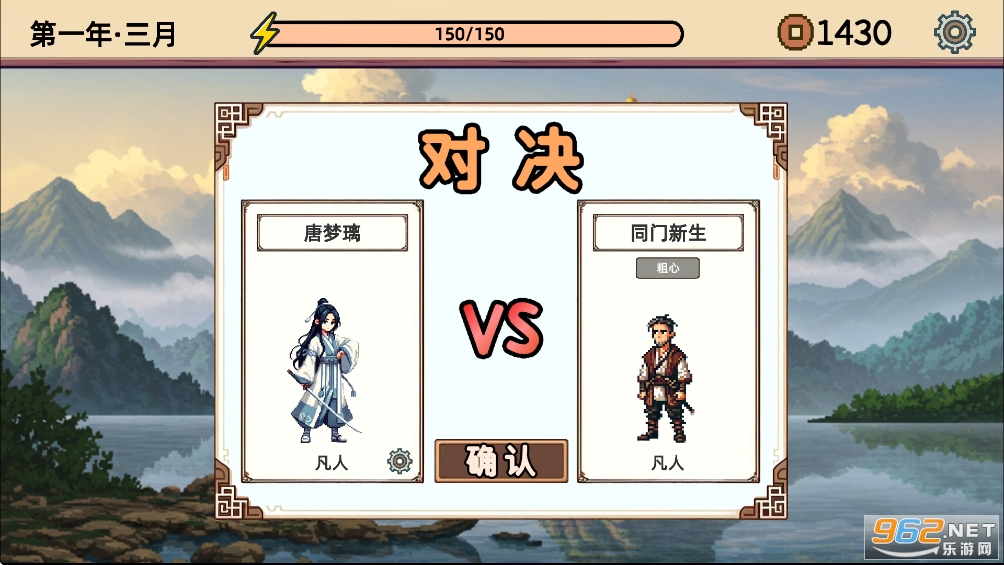This screenshot has height=565, width=1004.
Task: Select the 同门新生 opponent sprite
Action: click(665, 378)
